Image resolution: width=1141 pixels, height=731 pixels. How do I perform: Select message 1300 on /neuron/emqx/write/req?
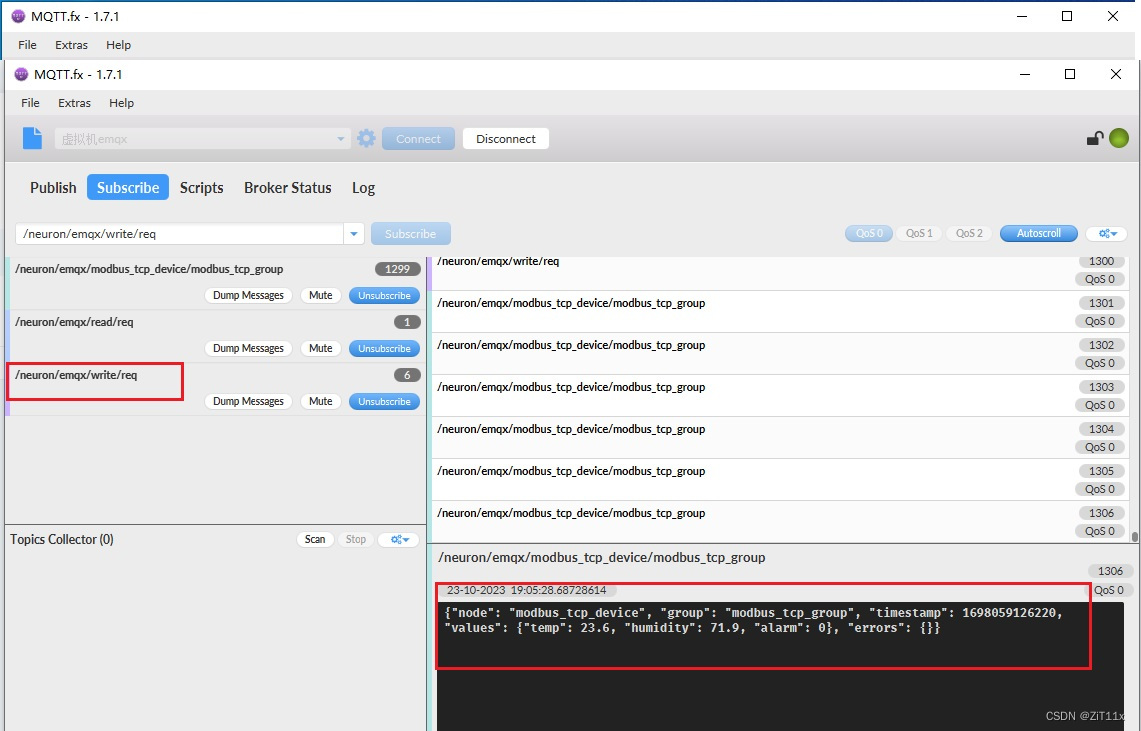coord(780,273)
